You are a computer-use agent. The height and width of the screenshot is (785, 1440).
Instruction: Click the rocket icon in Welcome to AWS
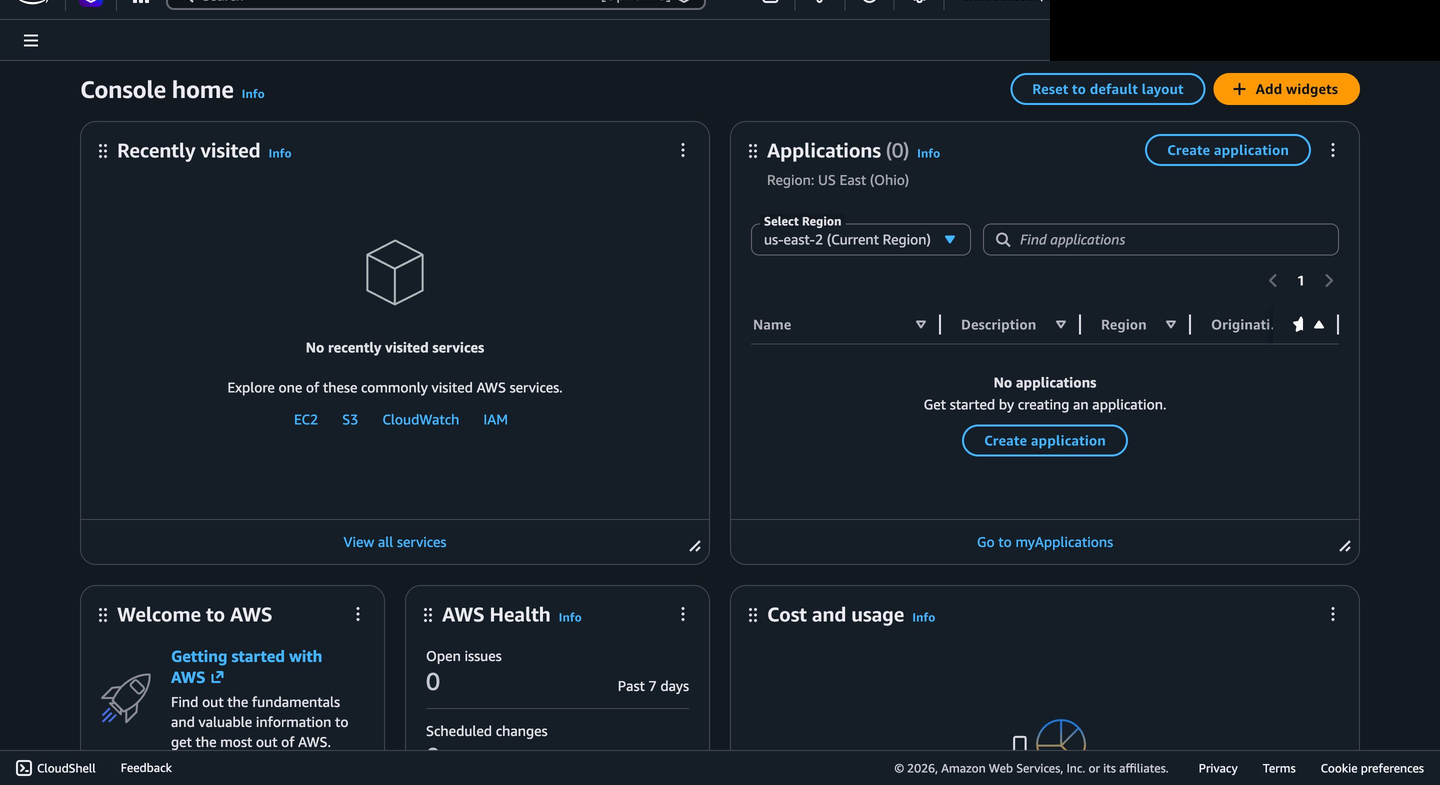coord(126,697)
